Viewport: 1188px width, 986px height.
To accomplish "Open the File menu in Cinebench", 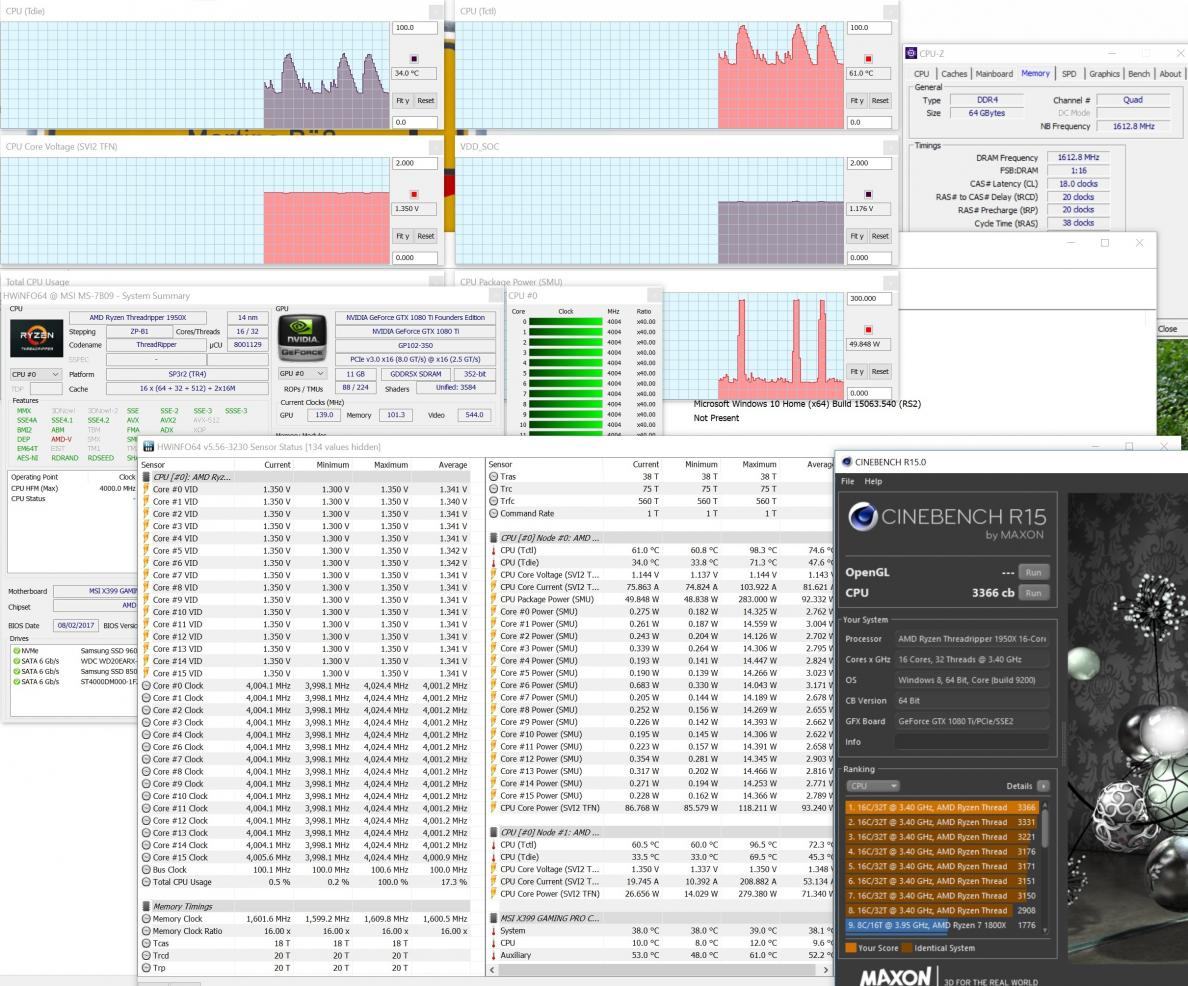I will [848, 481].
